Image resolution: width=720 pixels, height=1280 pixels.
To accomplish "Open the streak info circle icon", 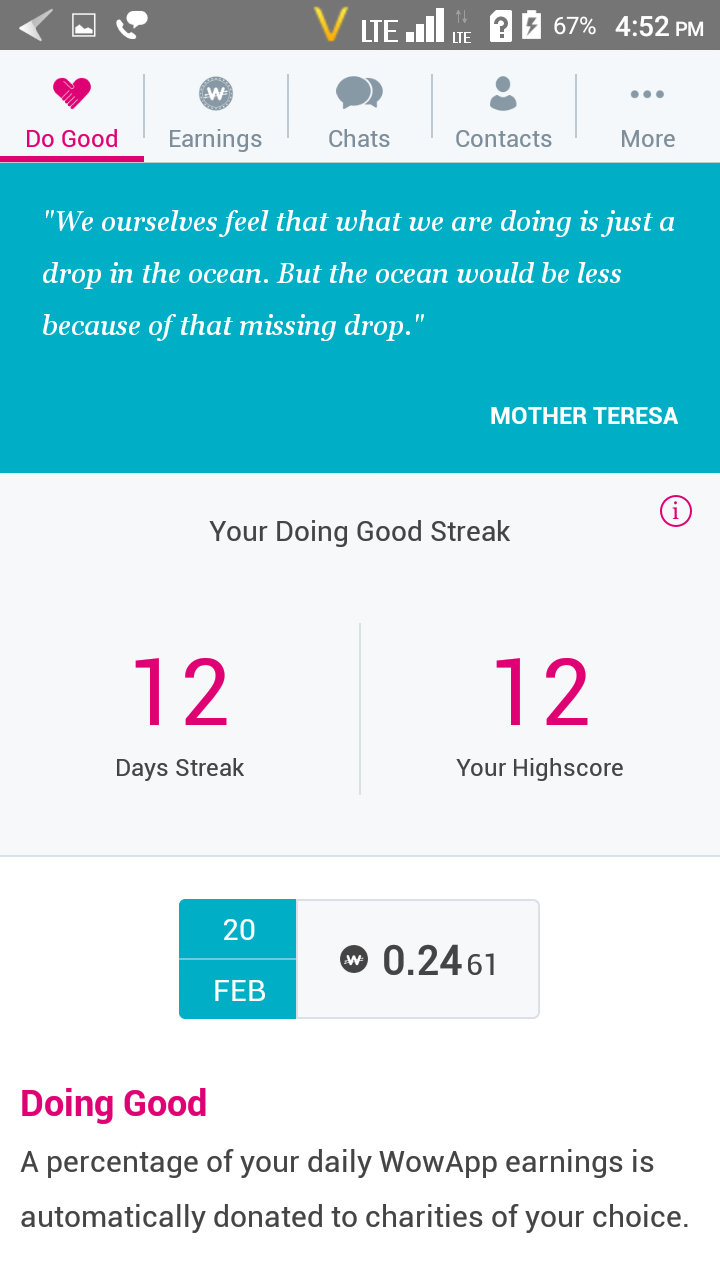I will (x=676, y=512).
